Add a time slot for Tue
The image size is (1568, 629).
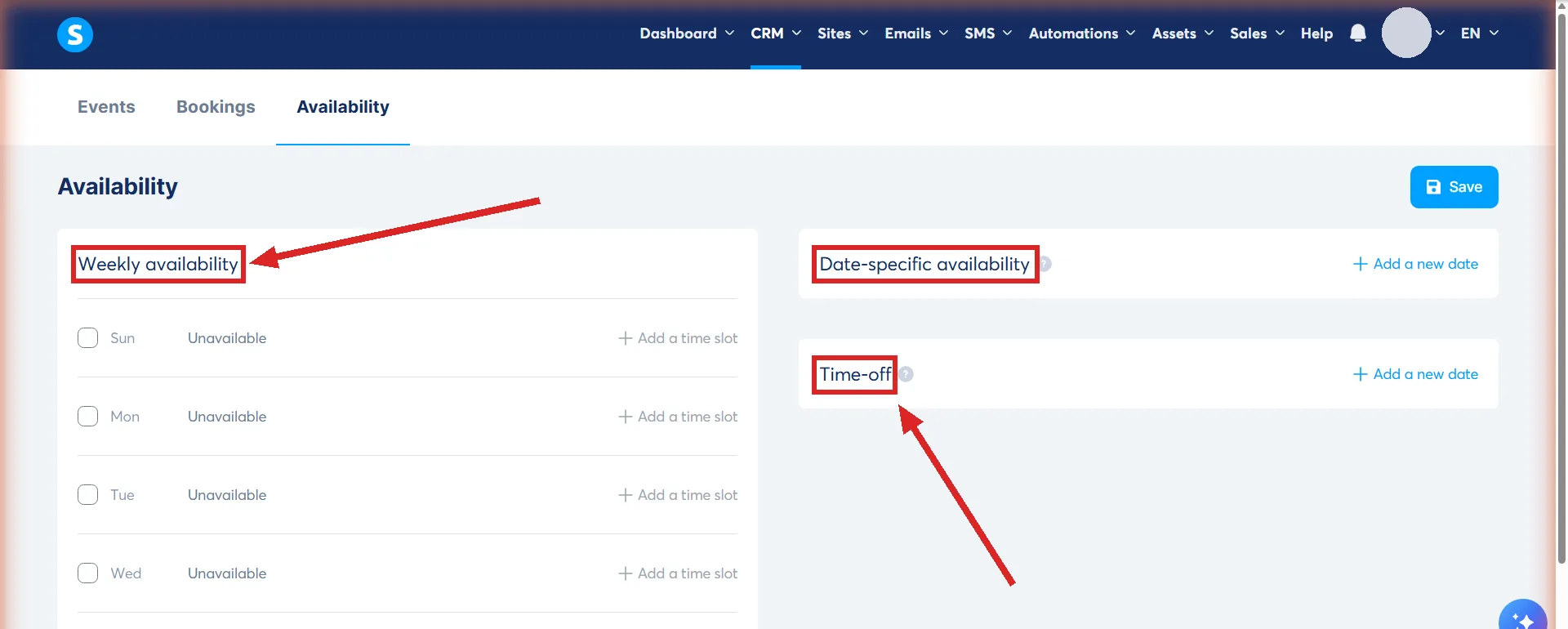(x=678, y=495)
